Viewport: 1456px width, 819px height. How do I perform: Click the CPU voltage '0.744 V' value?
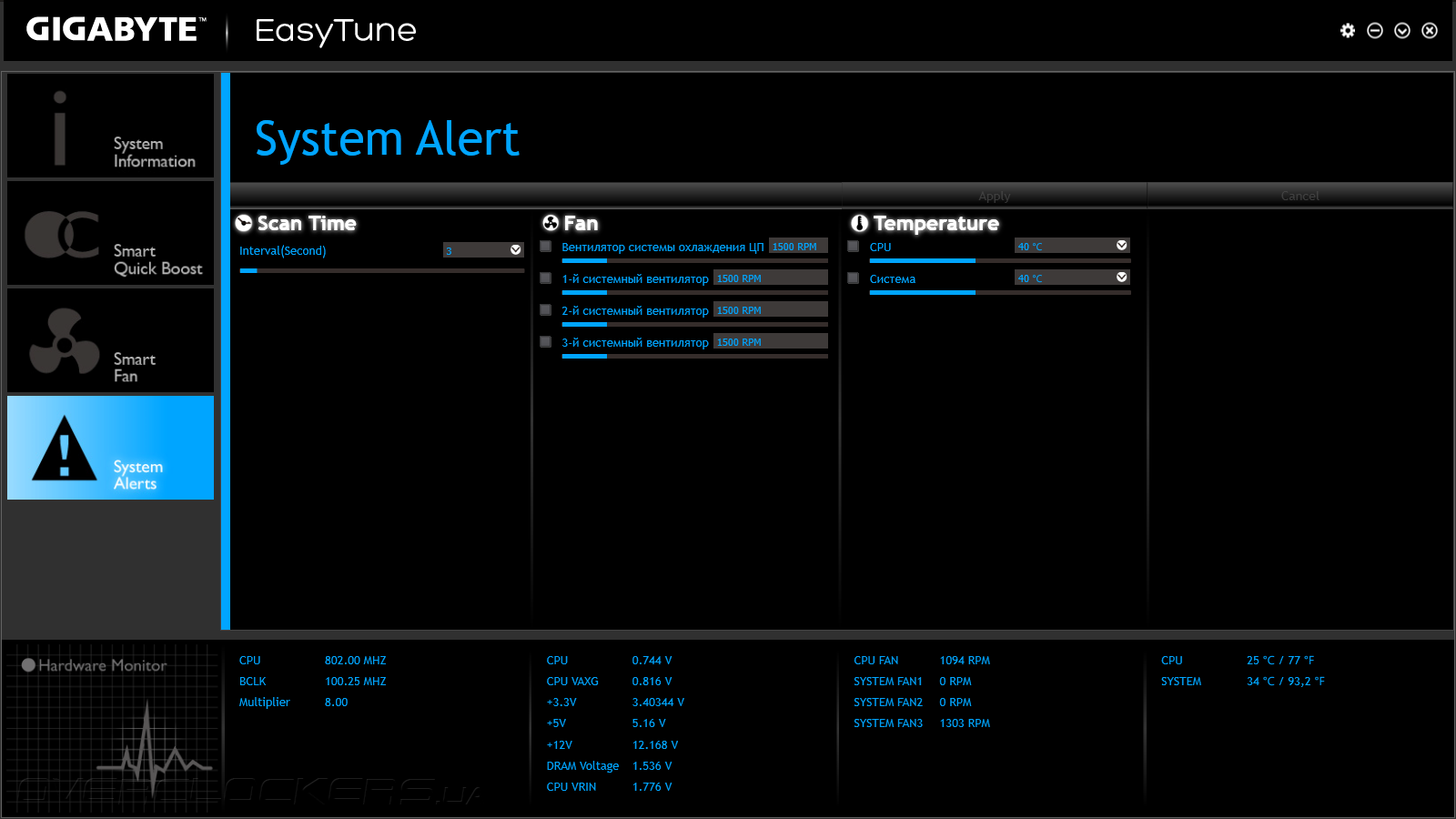pos(652,661)
